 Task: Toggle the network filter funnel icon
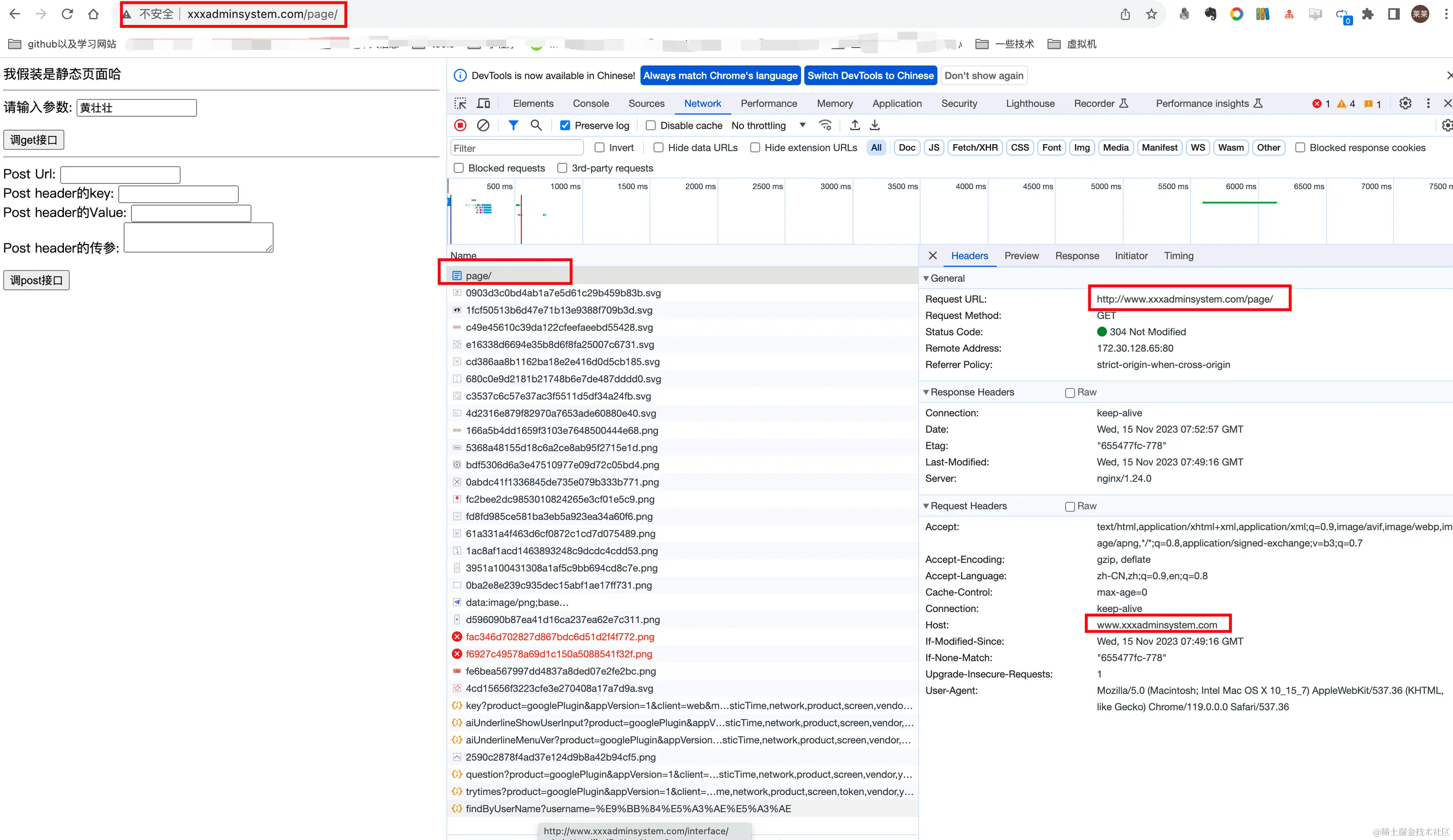513,125
